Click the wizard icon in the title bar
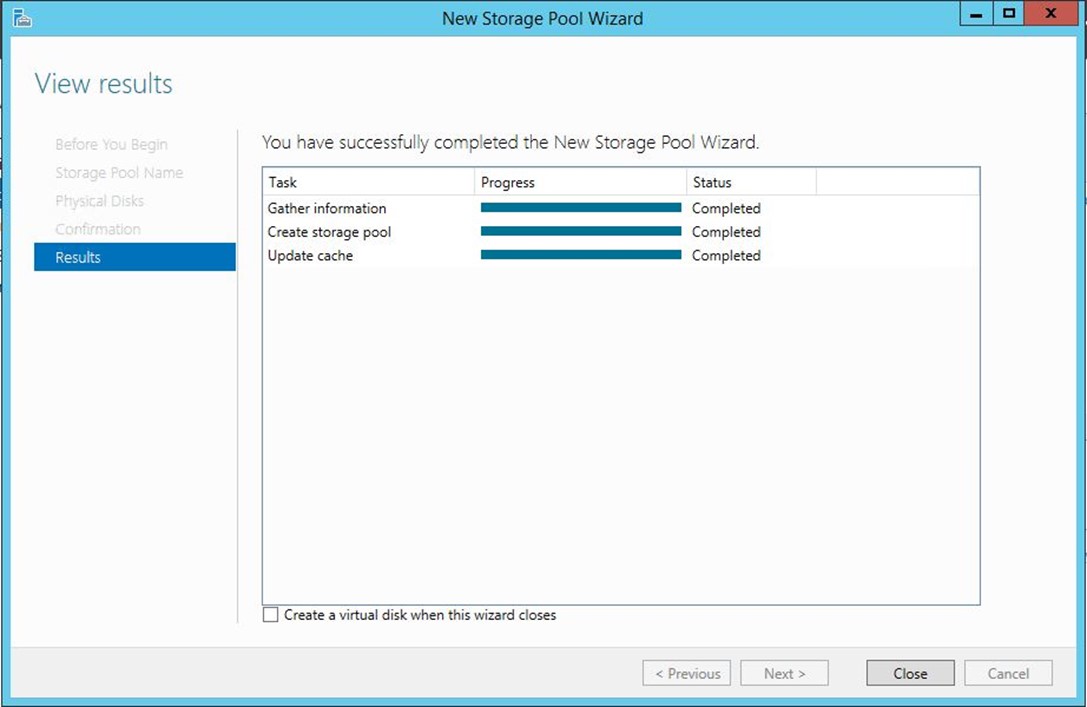Viewport: 1087px width, 707px height. [x=22, y=18]
